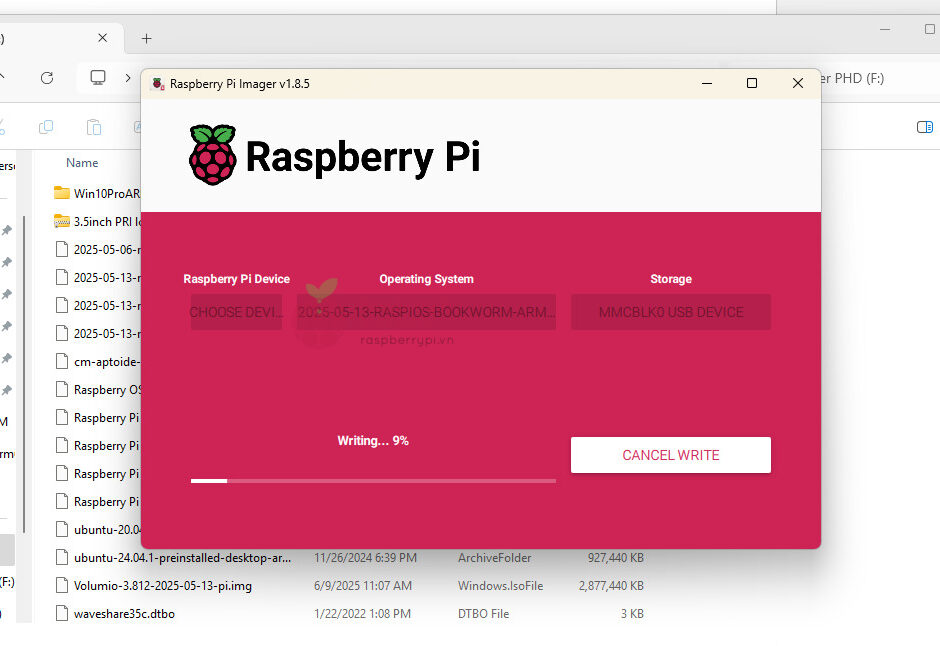Open the Storage selector showing MMCBLK0 USB DEVICE
The height and width of the screenshot is (646, 940).
click(x=670, y=312)
